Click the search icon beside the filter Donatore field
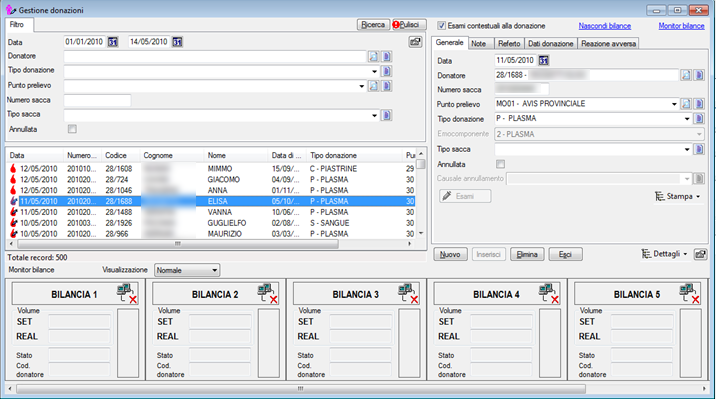Image resolution: width=716 pixels, height=399 pixels. (374, 57)
